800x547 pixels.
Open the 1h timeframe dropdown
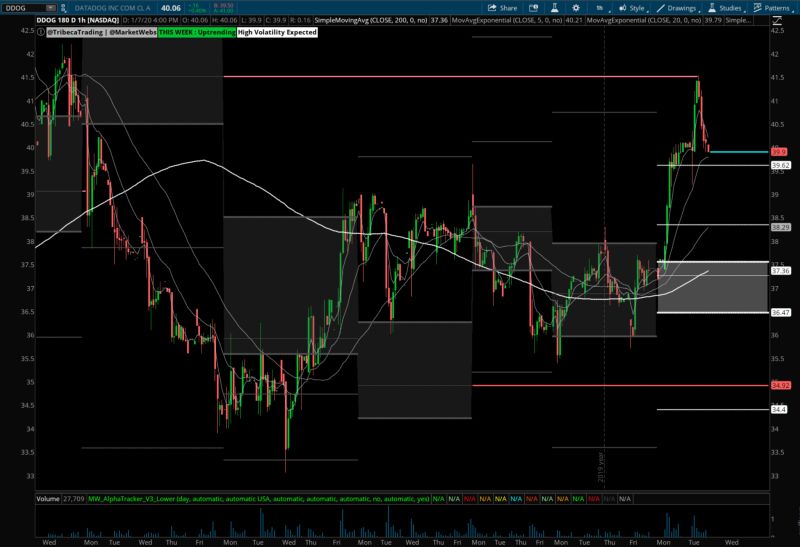coord(601,8)
